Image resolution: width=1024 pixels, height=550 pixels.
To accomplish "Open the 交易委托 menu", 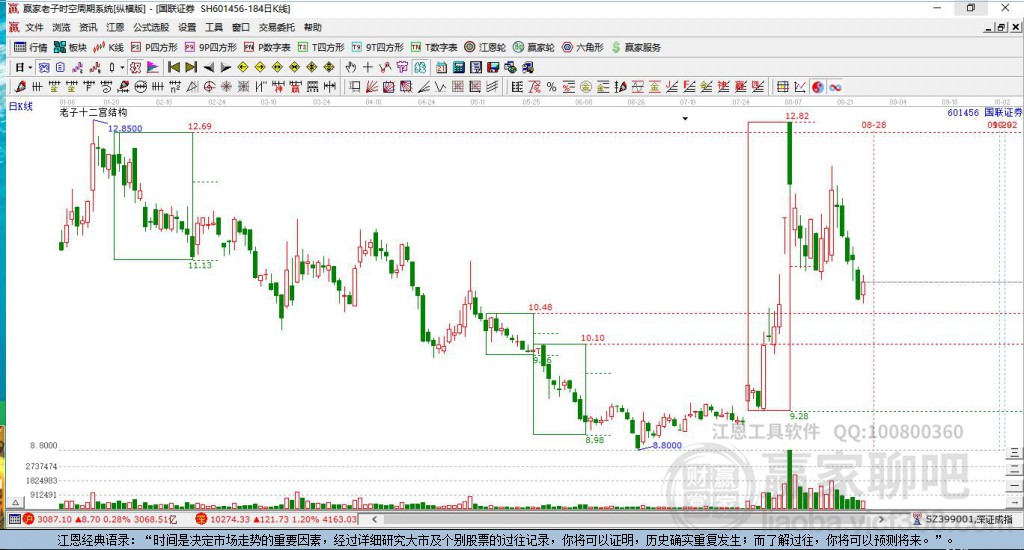I will click(x=277, y=27).
